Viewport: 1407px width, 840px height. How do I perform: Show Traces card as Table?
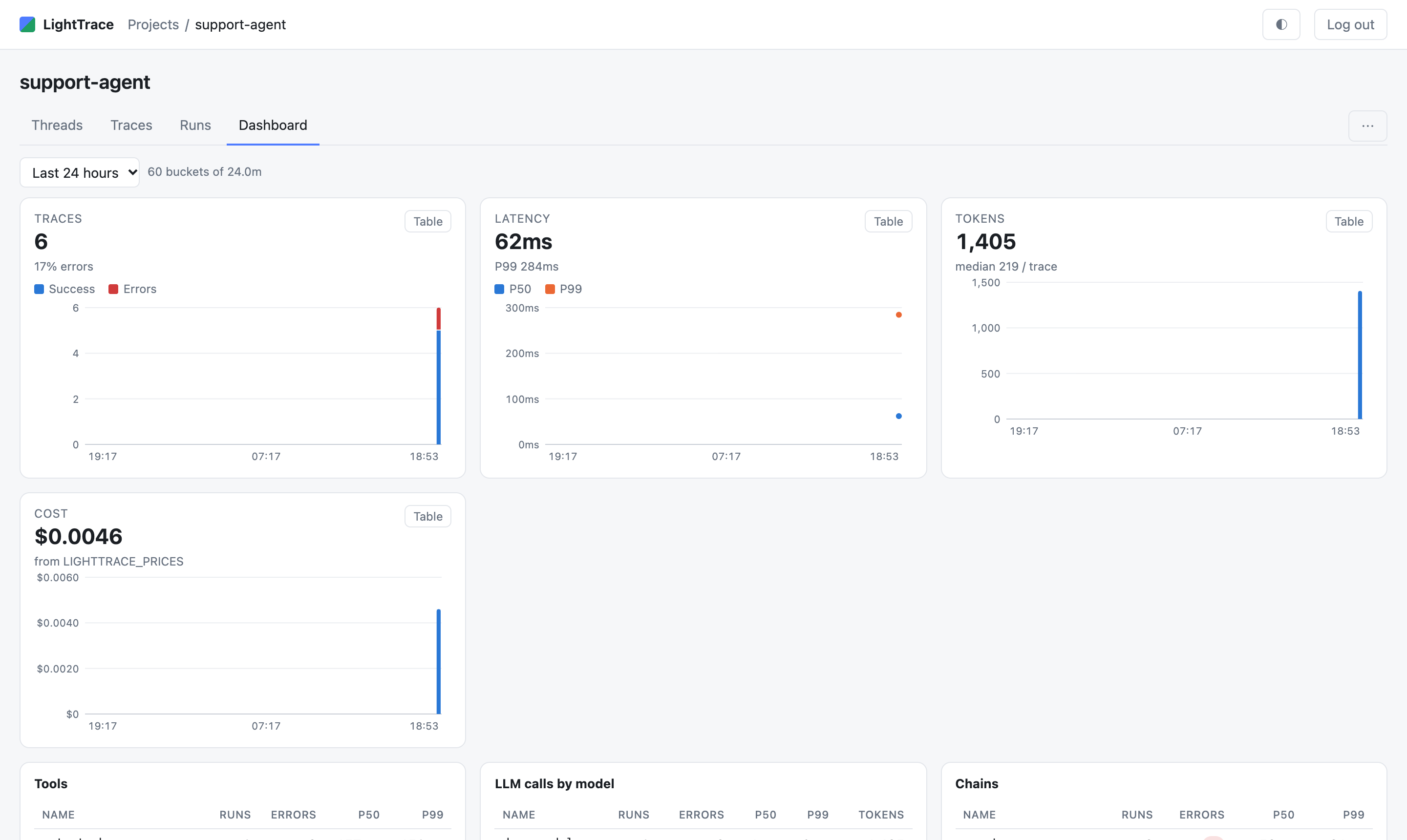tap(427, 221)
